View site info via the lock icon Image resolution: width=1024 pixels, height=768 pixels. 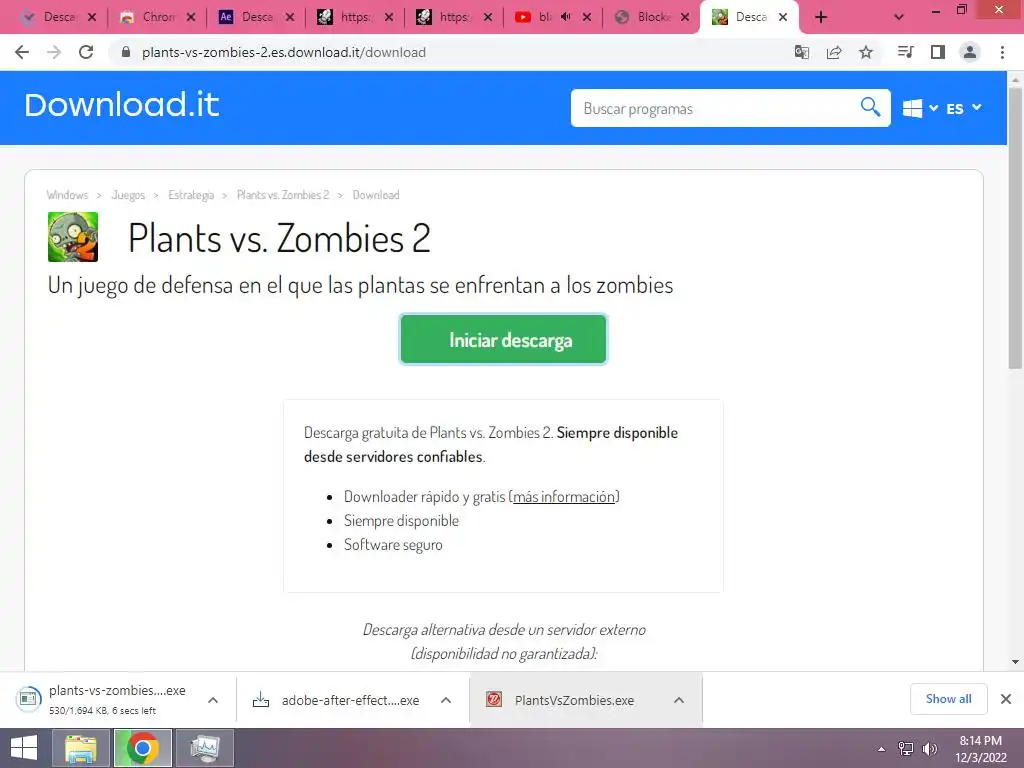(126, 52)
